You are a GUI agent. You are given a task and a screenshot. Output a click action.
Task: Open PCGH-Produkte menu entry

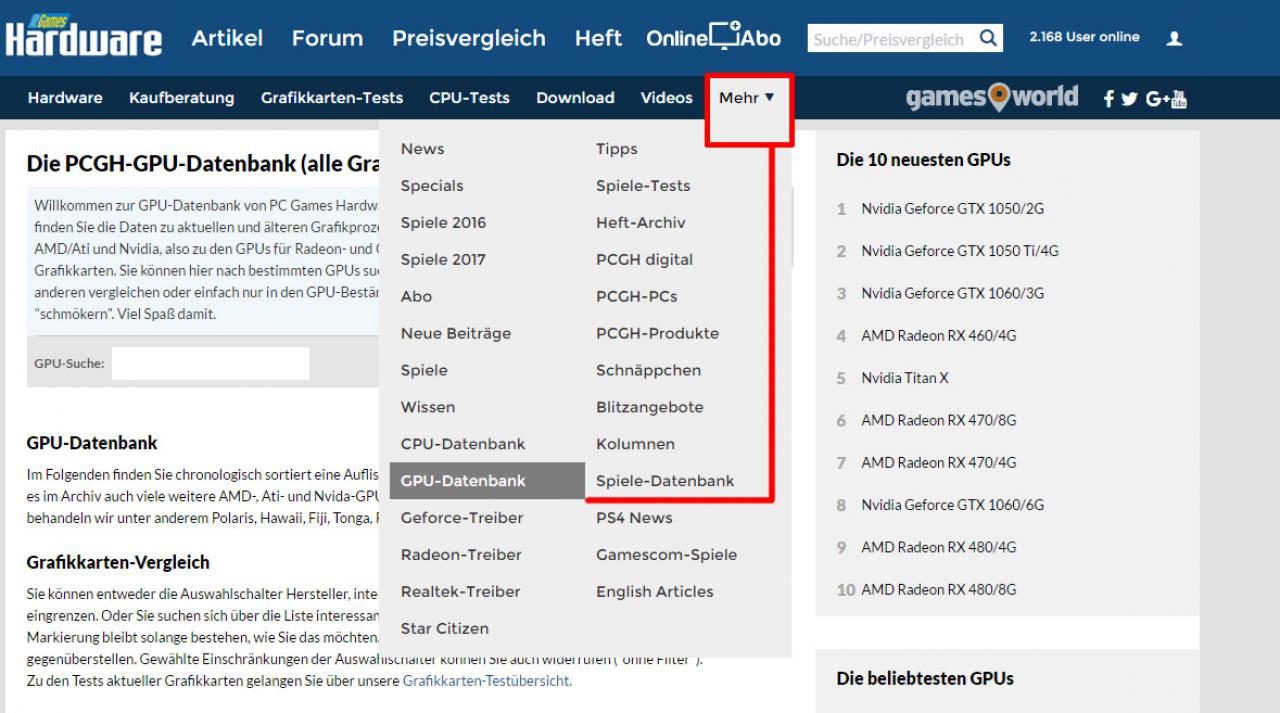tap(657, 333)
